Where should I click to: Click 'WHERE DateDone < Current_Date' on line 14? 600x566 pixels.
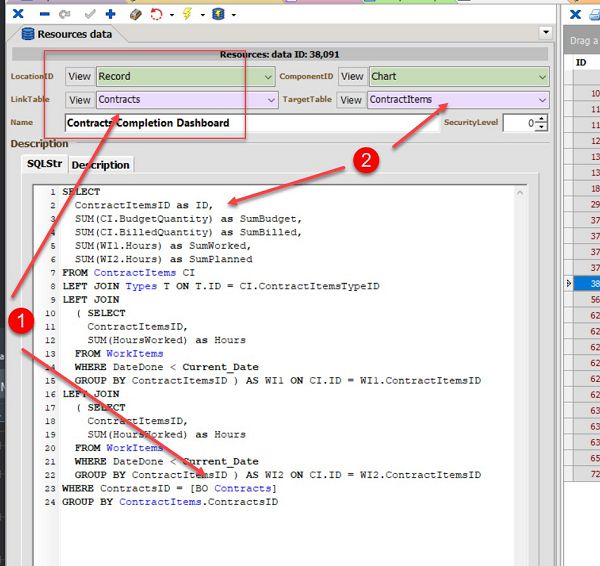coord(166,367)
